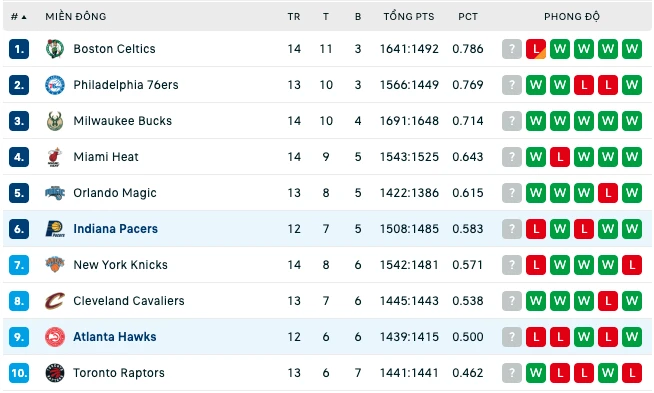
Task: Click the Toronto Raptors logo
Action: pos(55,373)
